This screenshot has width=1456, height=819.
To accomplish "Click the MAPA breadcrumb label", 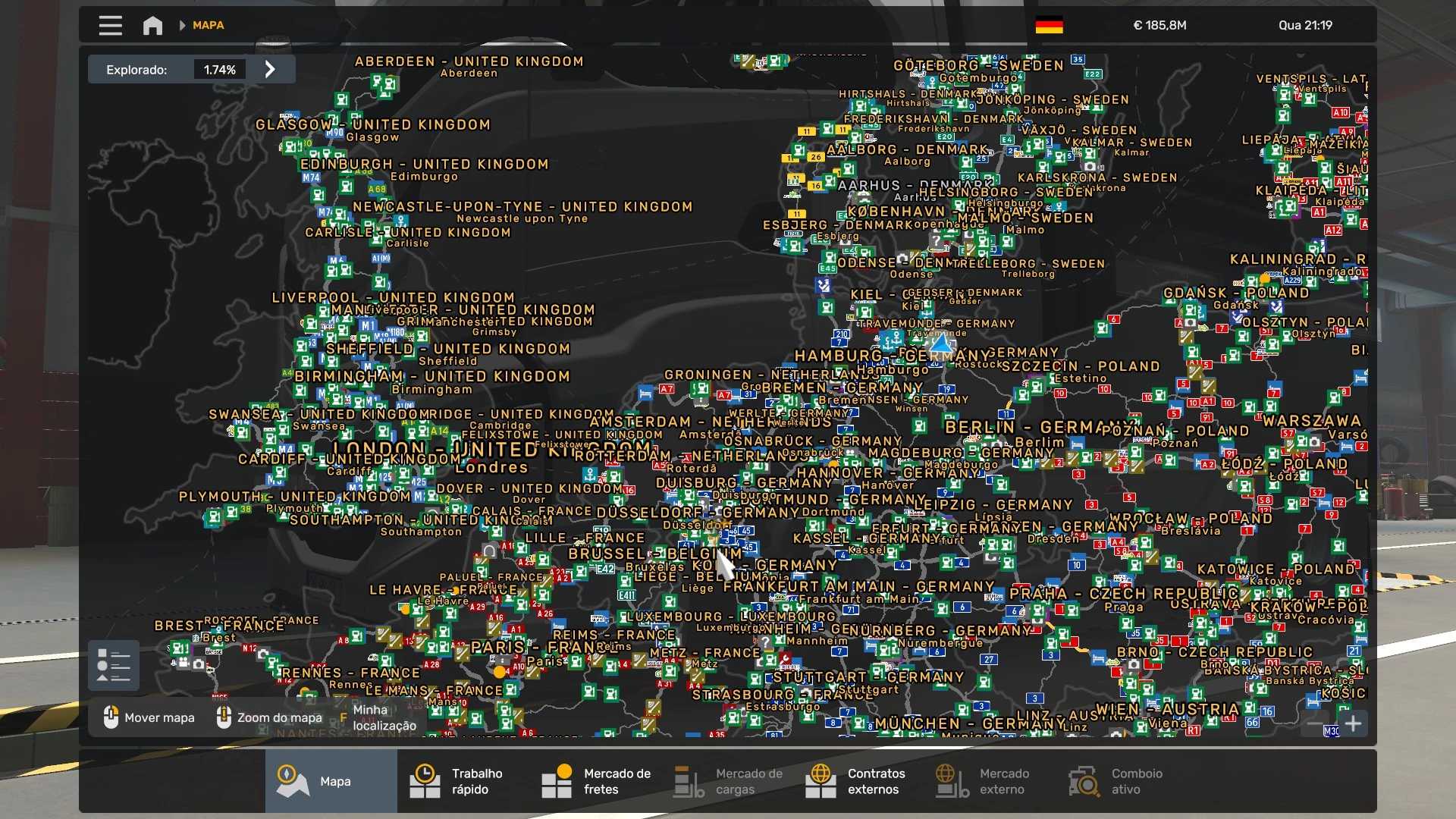I will 208,25.
